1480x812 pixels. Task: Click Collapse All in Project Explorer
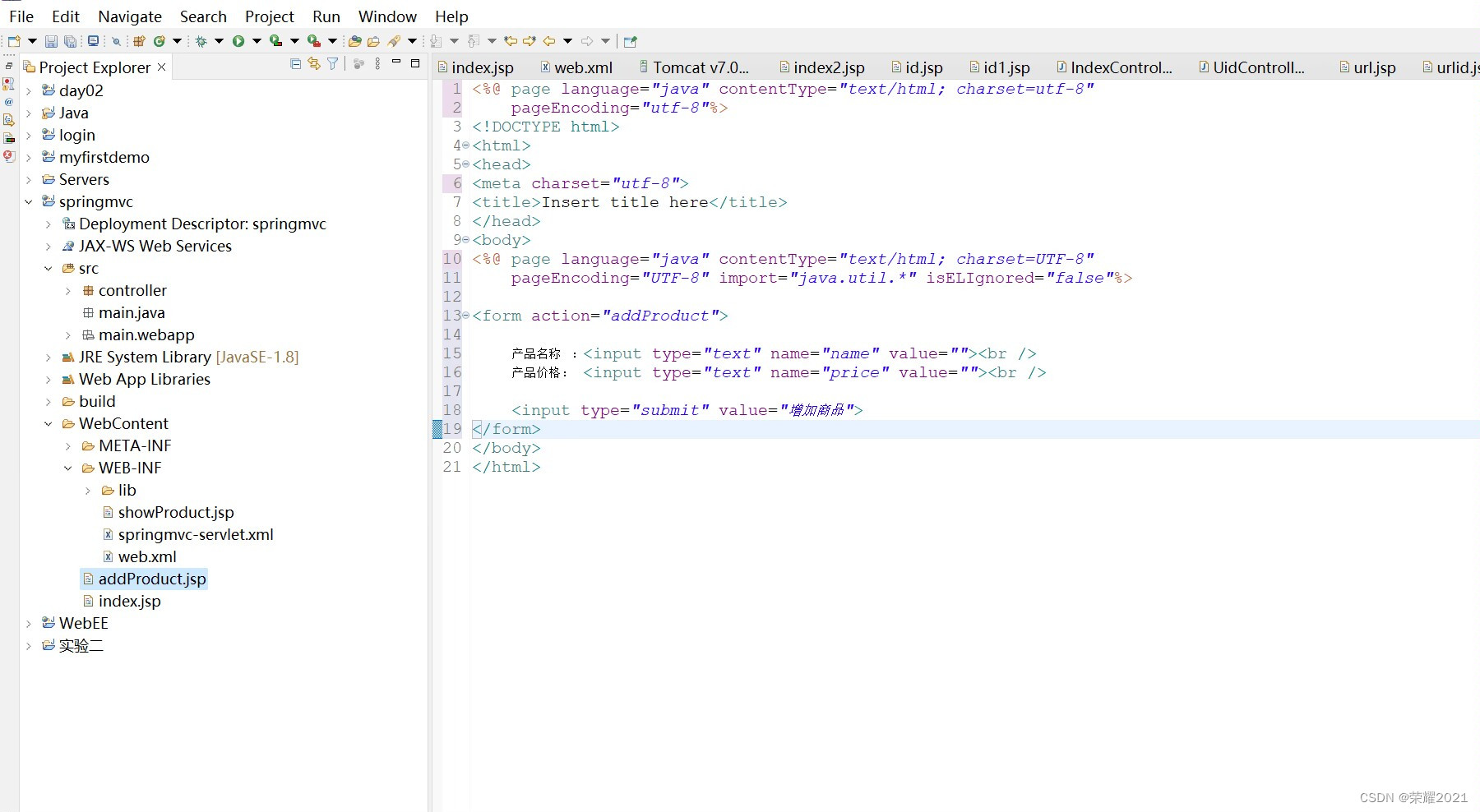tap(295, 63)
